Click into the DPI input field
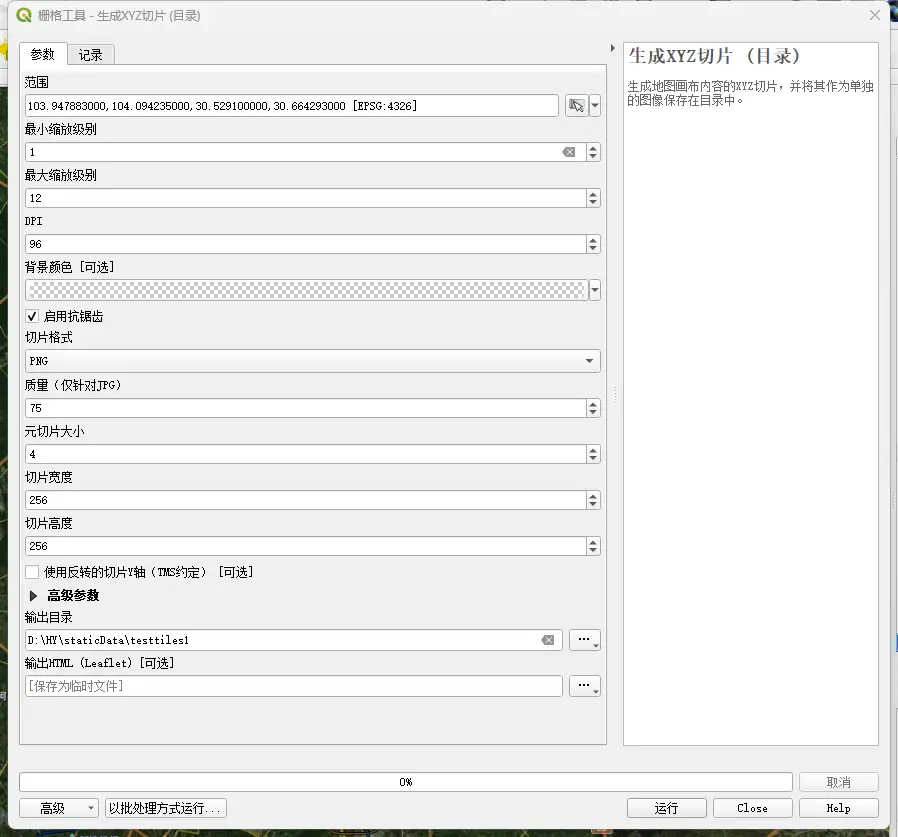Viewport: 898px width, 837px height. 300,244
